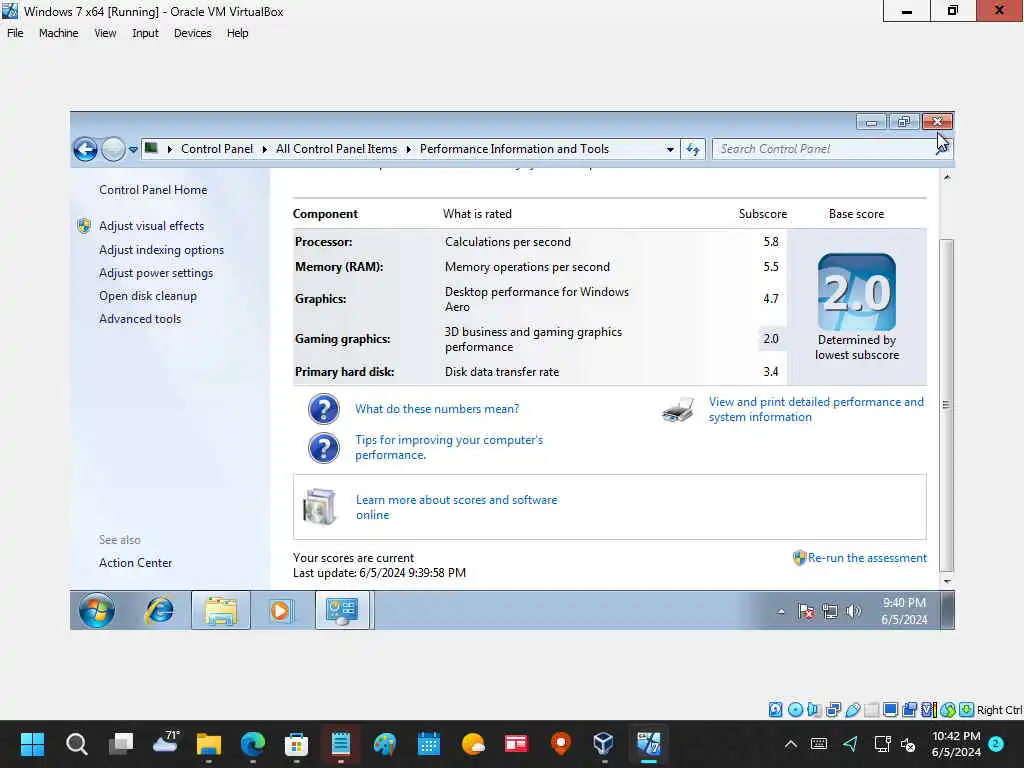The height and width of the screenshot is (768, 1024).
Task: Open Advanced tools link
Action: (x=140, y=319)
